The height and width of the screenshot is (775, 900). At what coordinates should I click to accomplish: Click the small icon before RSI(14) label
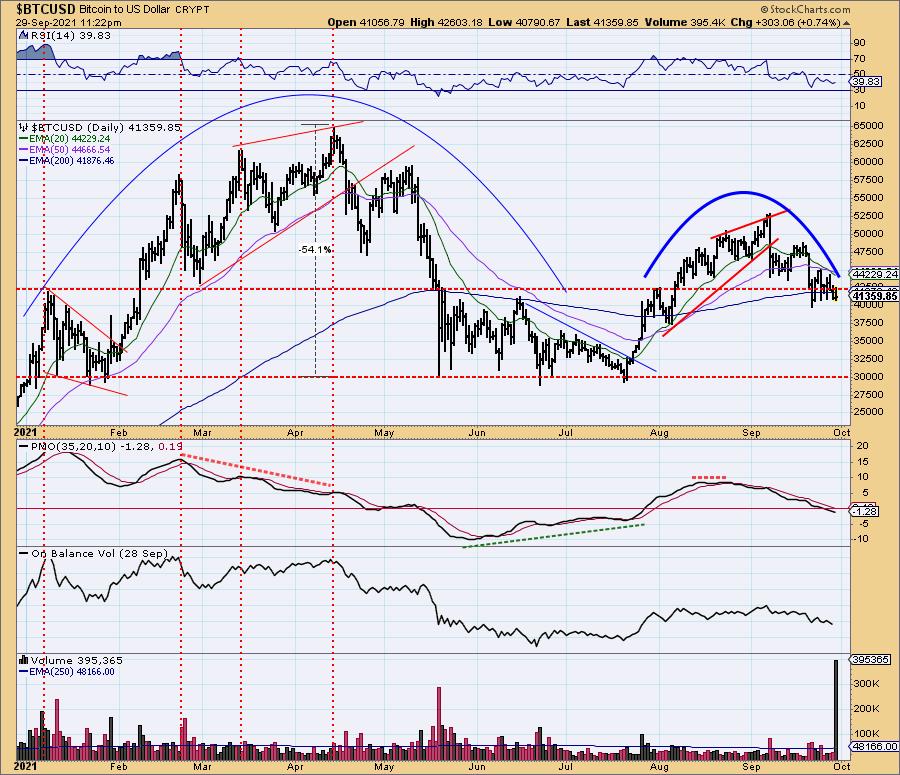(23, 35)
